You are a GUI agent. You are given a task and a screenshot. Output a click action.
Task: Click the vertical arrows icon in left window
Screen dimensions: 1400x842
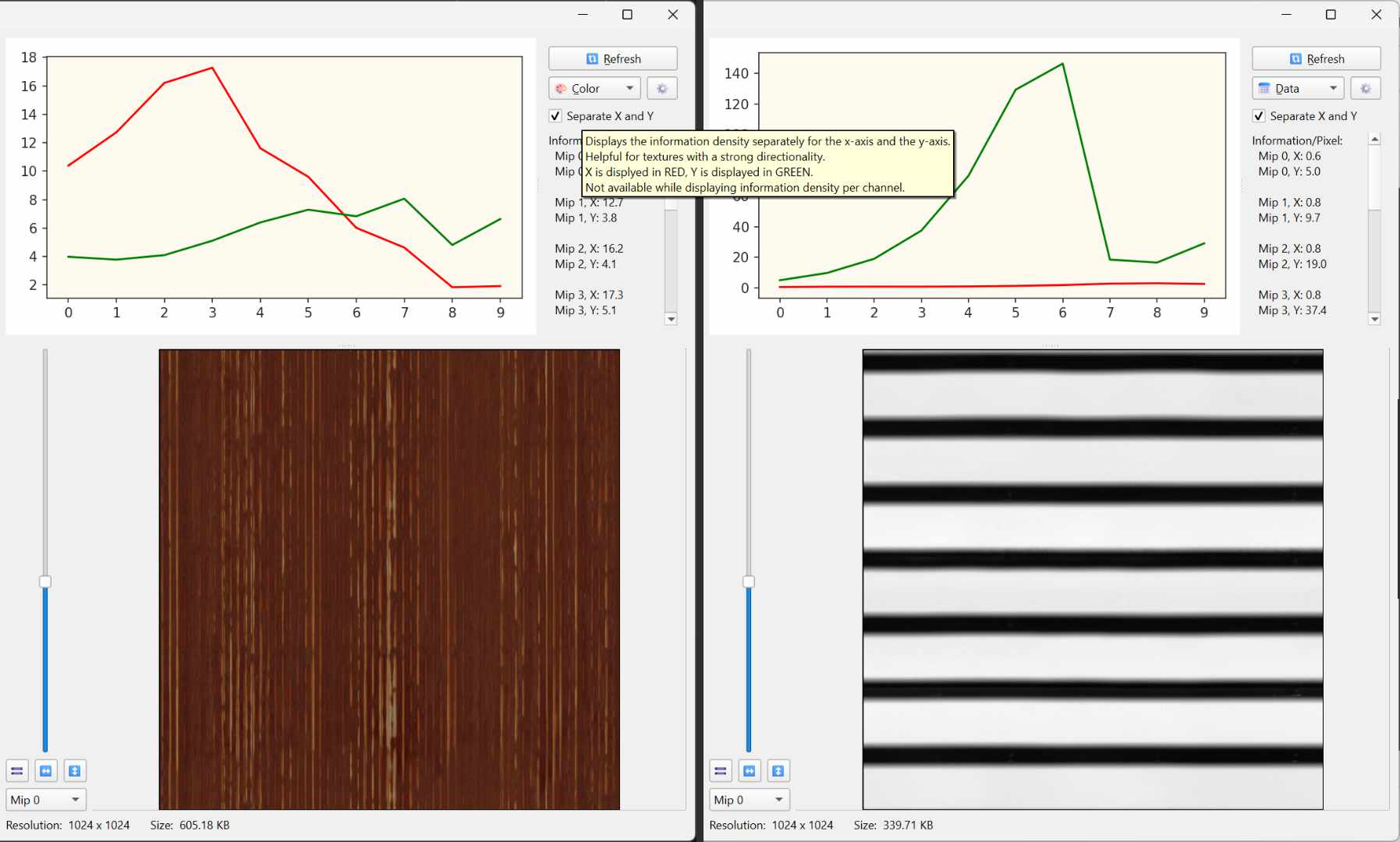tap(75, 771)
